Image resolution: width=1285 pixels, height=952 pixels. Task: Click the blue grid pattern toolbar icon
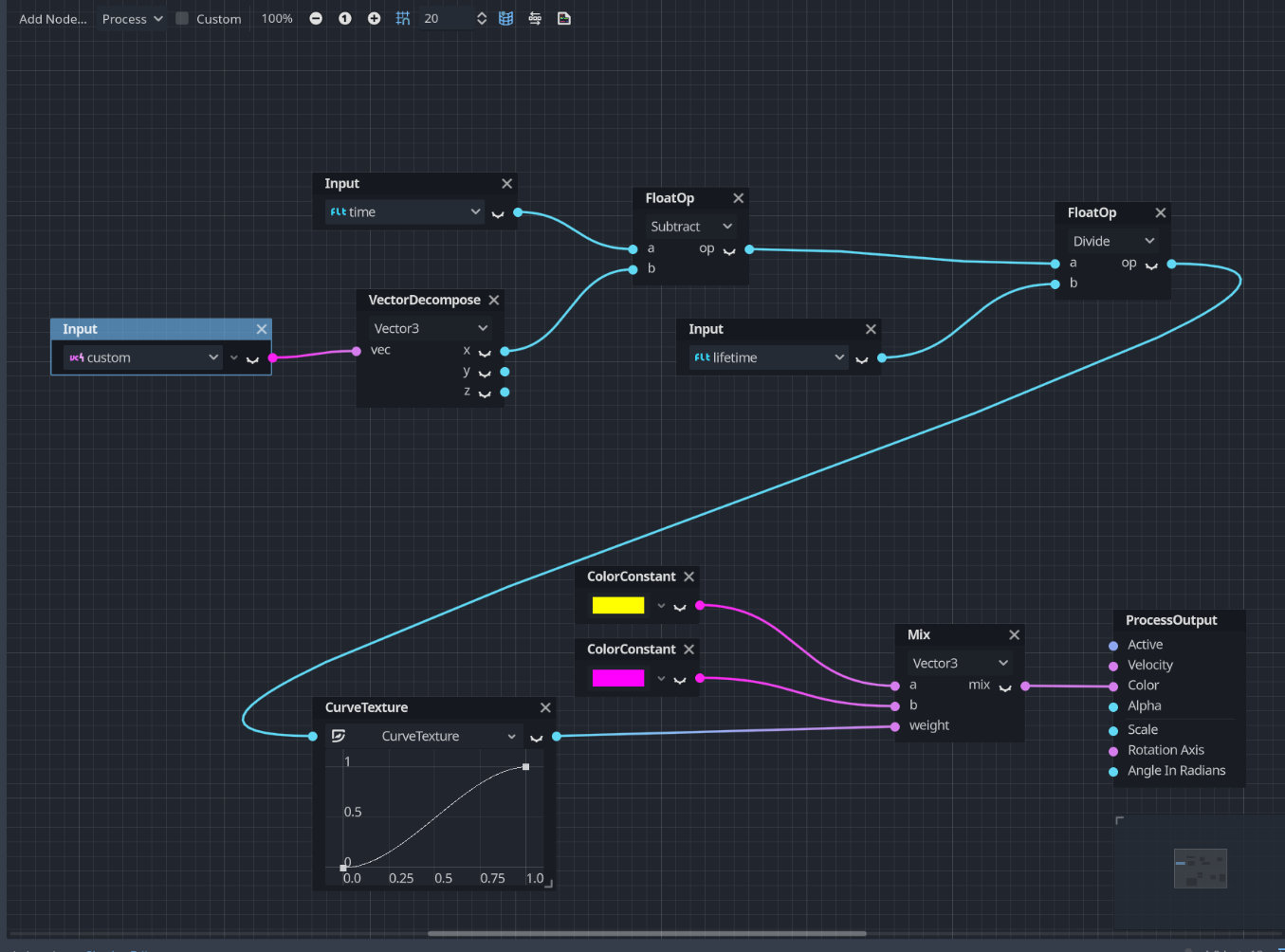[505, 18]
